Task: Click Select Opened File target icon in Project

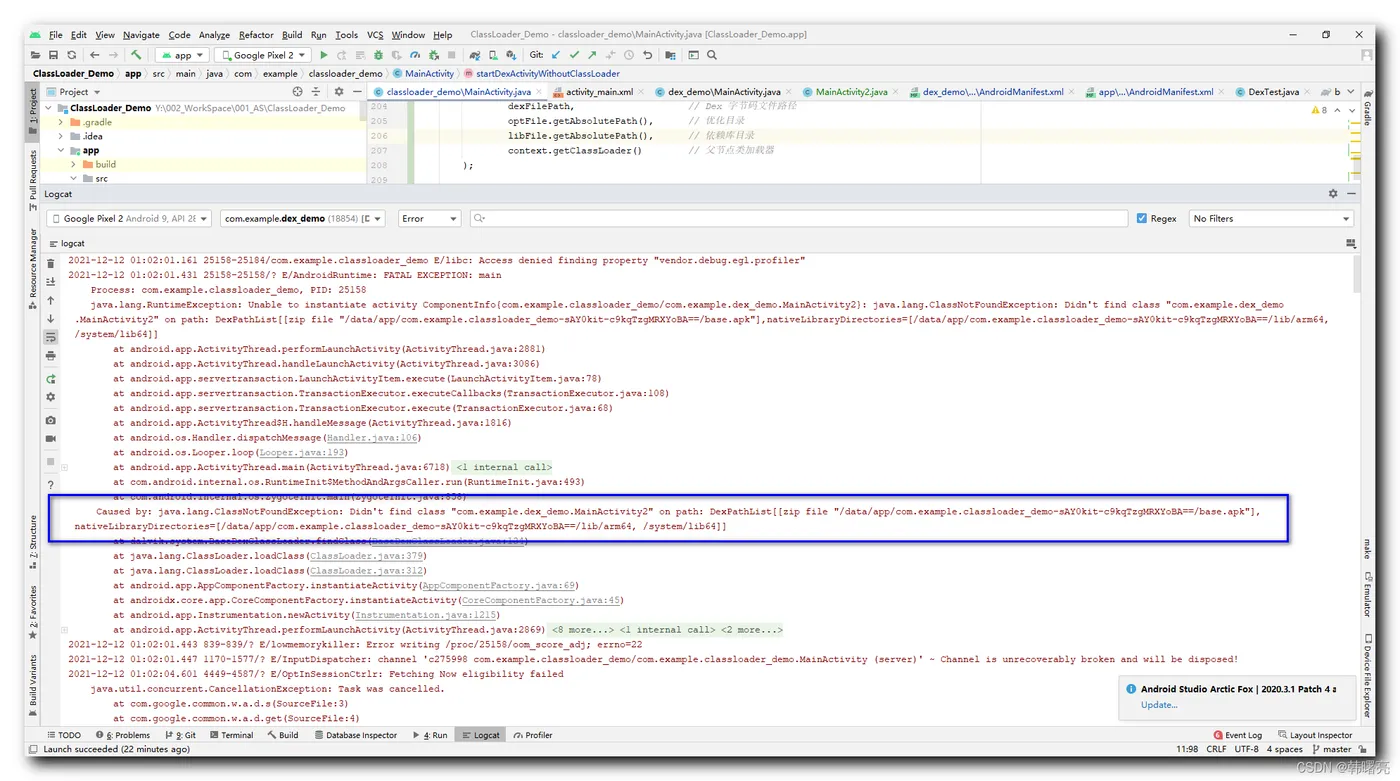Action: pos(297,91)
